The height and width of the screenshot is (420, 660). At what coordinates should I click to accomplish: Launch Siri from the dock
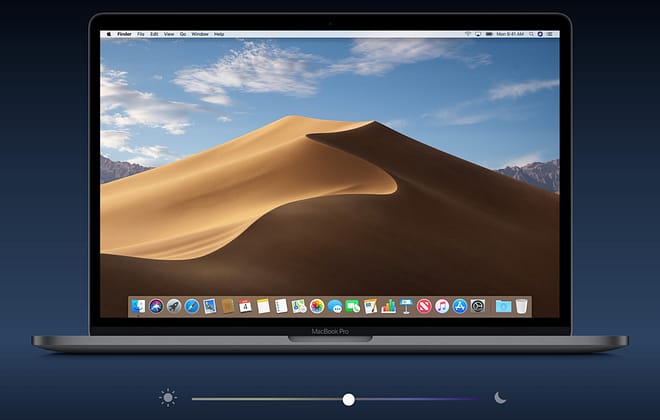click(156, 306)
